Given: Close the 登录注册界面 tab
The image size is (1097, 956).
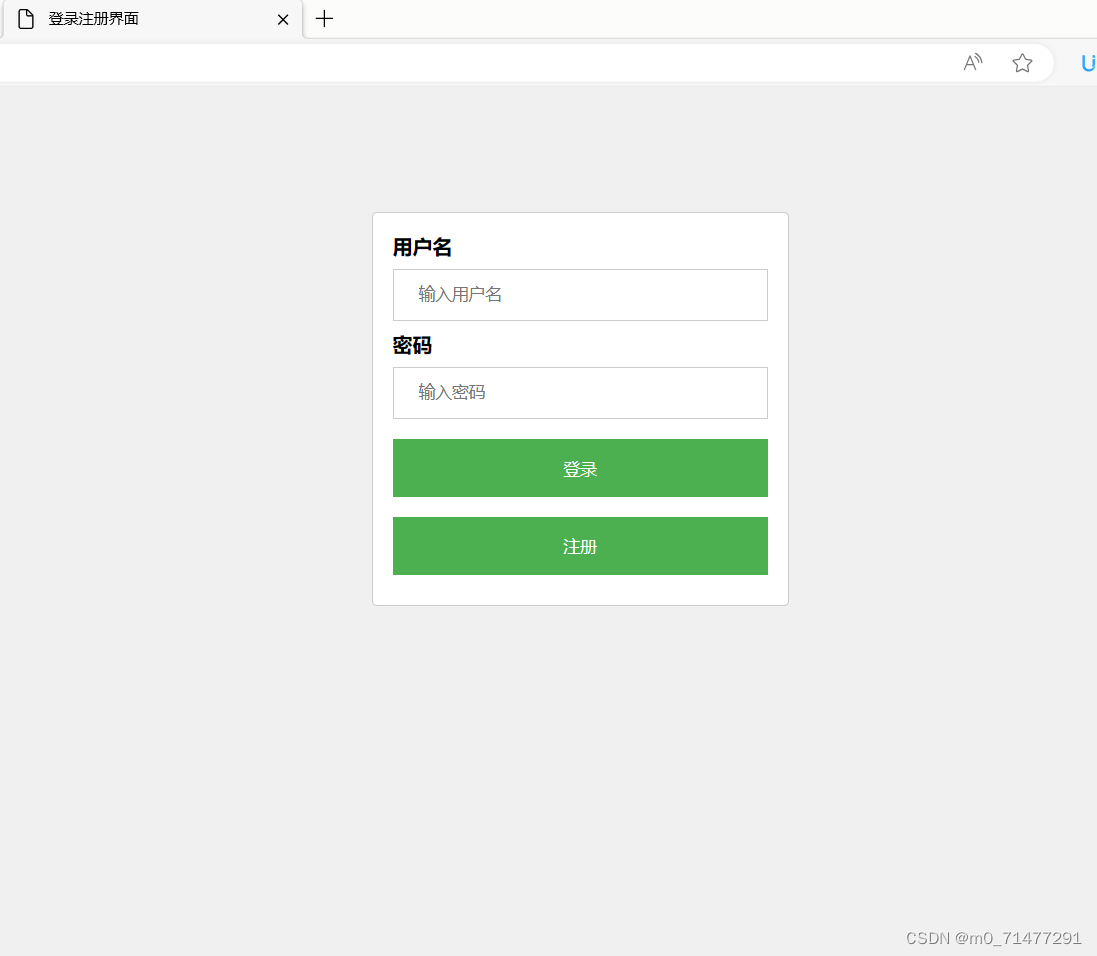Looking at the screenshot, I should click(x=283, y=20).
